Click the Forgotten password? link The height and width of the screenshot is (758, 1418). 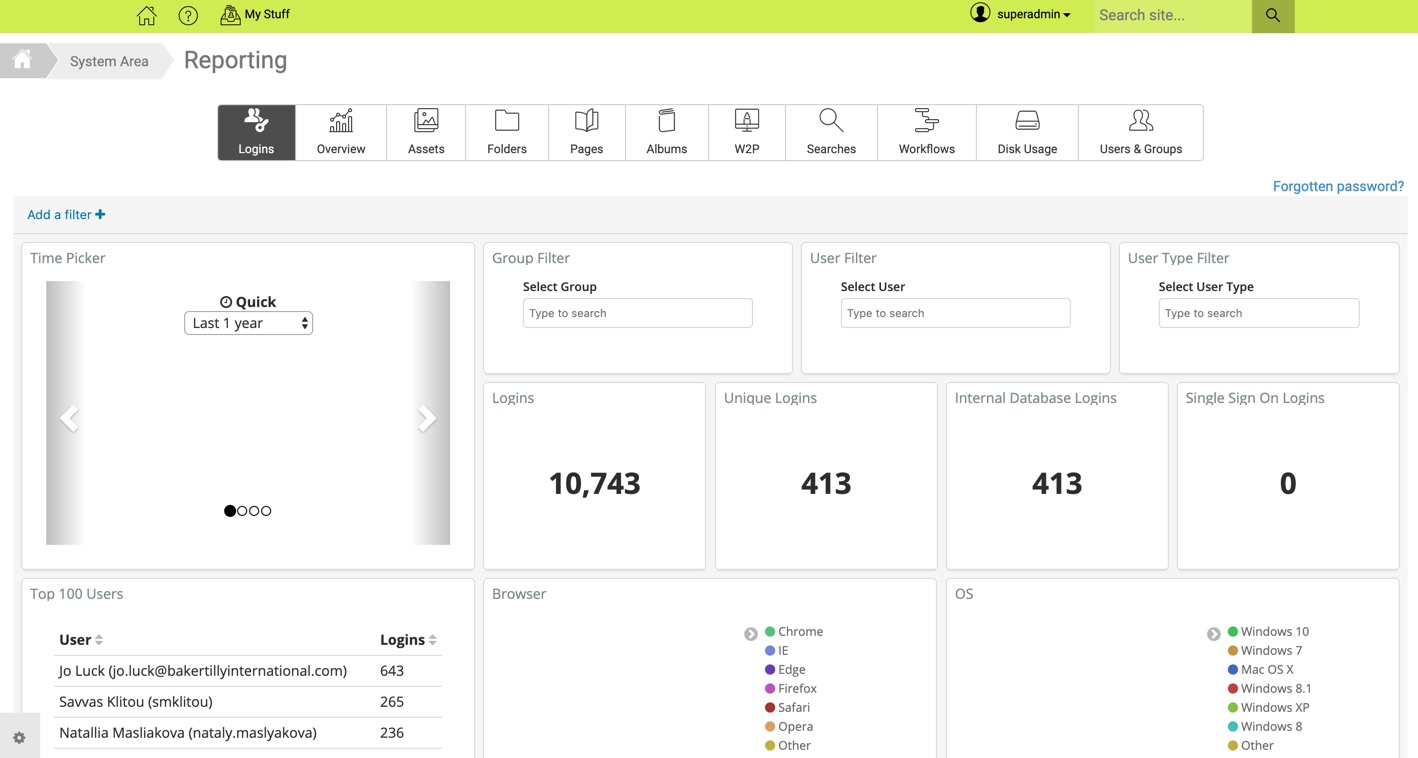[1338, 186]
